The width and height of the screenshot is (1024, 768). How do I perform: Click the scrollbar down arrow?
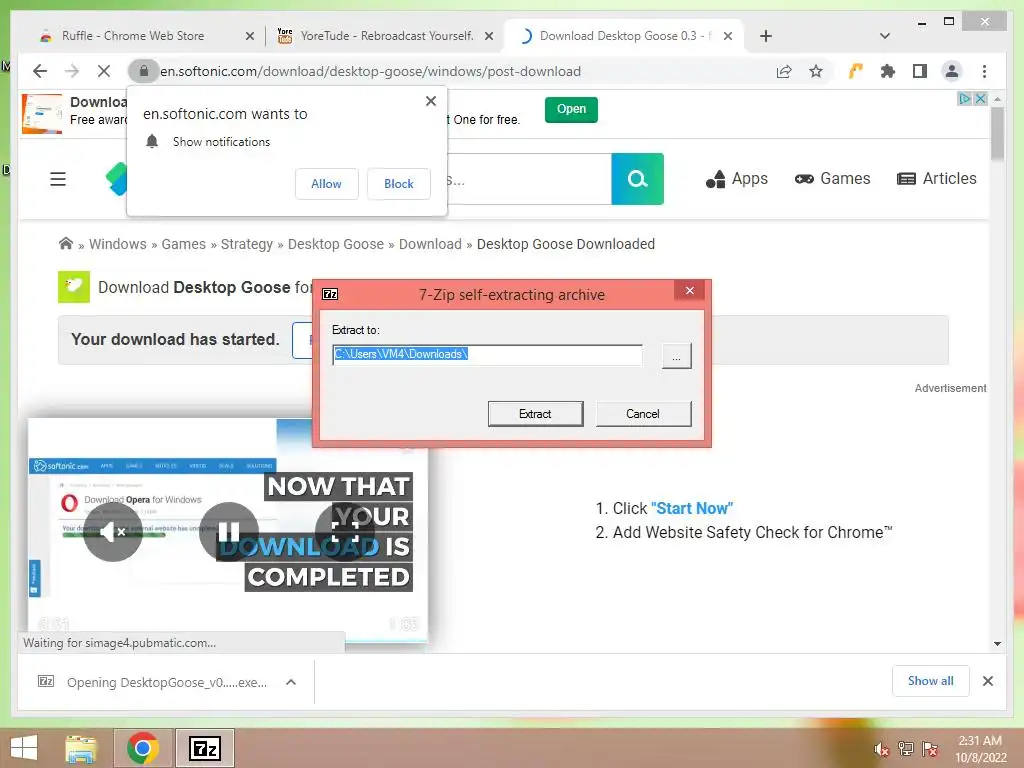pyautogui.click(x=997, y=644)
